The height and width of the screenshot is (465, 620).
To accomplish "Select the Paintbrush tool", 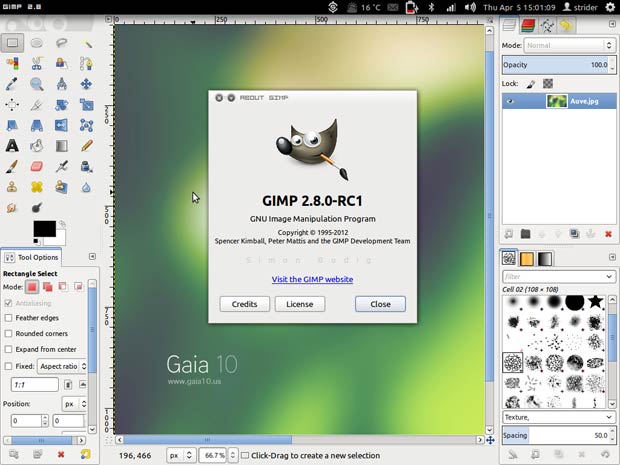I will point(11,166).
